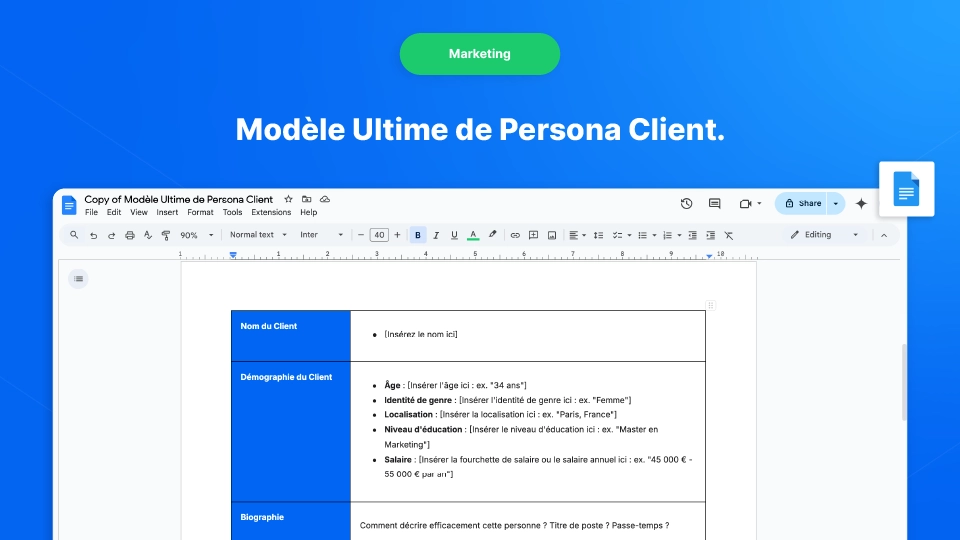Open version history clock icon
The height and width of the screenshot is (540, 960).
click(x=686, y=203)
